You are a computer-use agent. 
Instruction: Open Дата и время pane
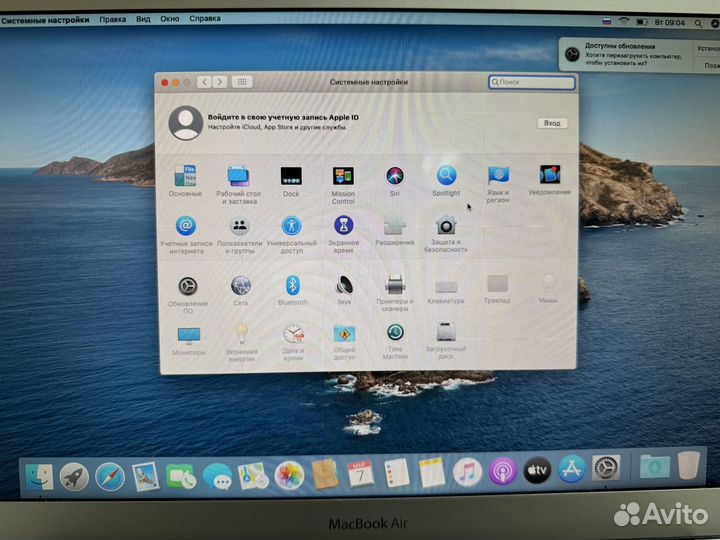pyautogui.click(x=293, y=342)
